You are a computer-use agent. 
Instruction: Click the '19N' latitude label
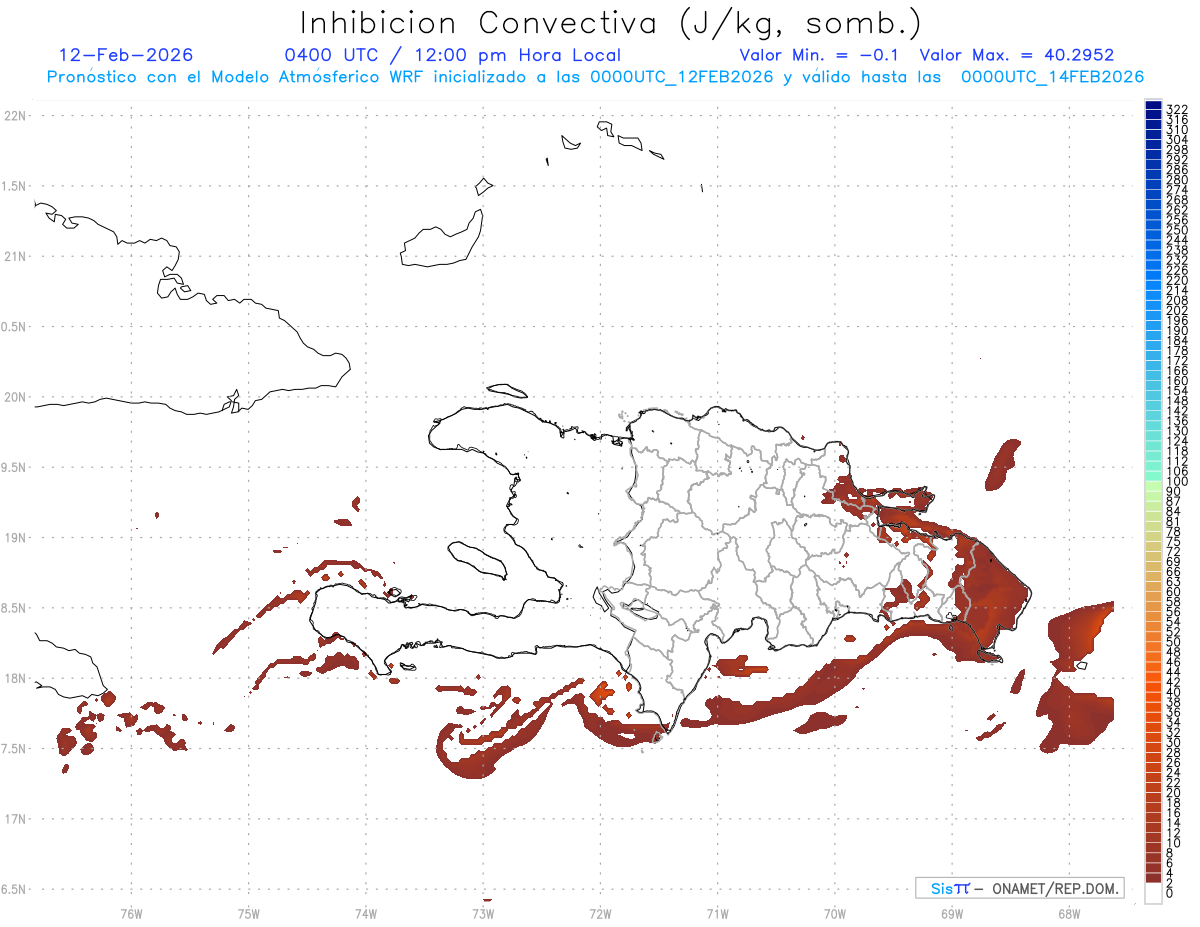tap(14, 538)
